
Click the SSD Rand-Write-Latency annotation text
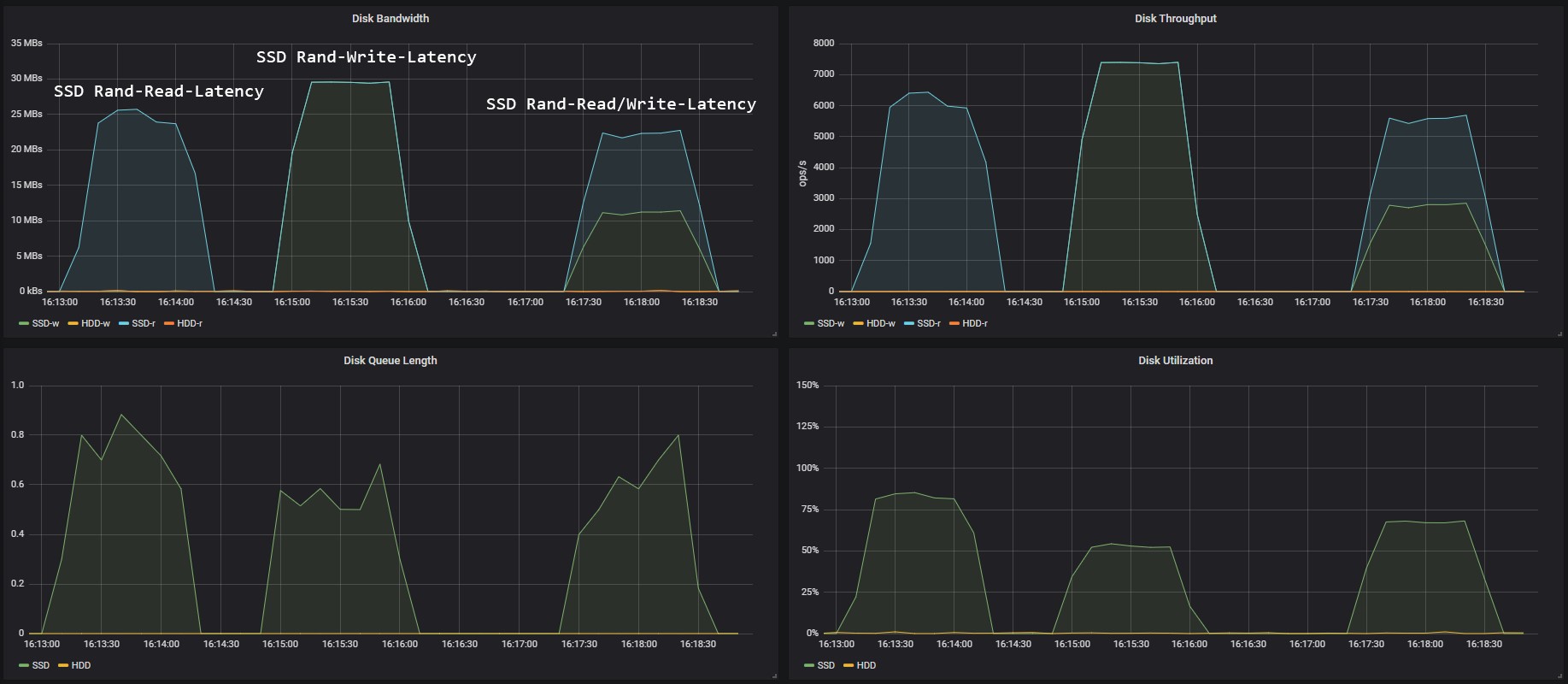pyautogui.click(x=367, y=57)
